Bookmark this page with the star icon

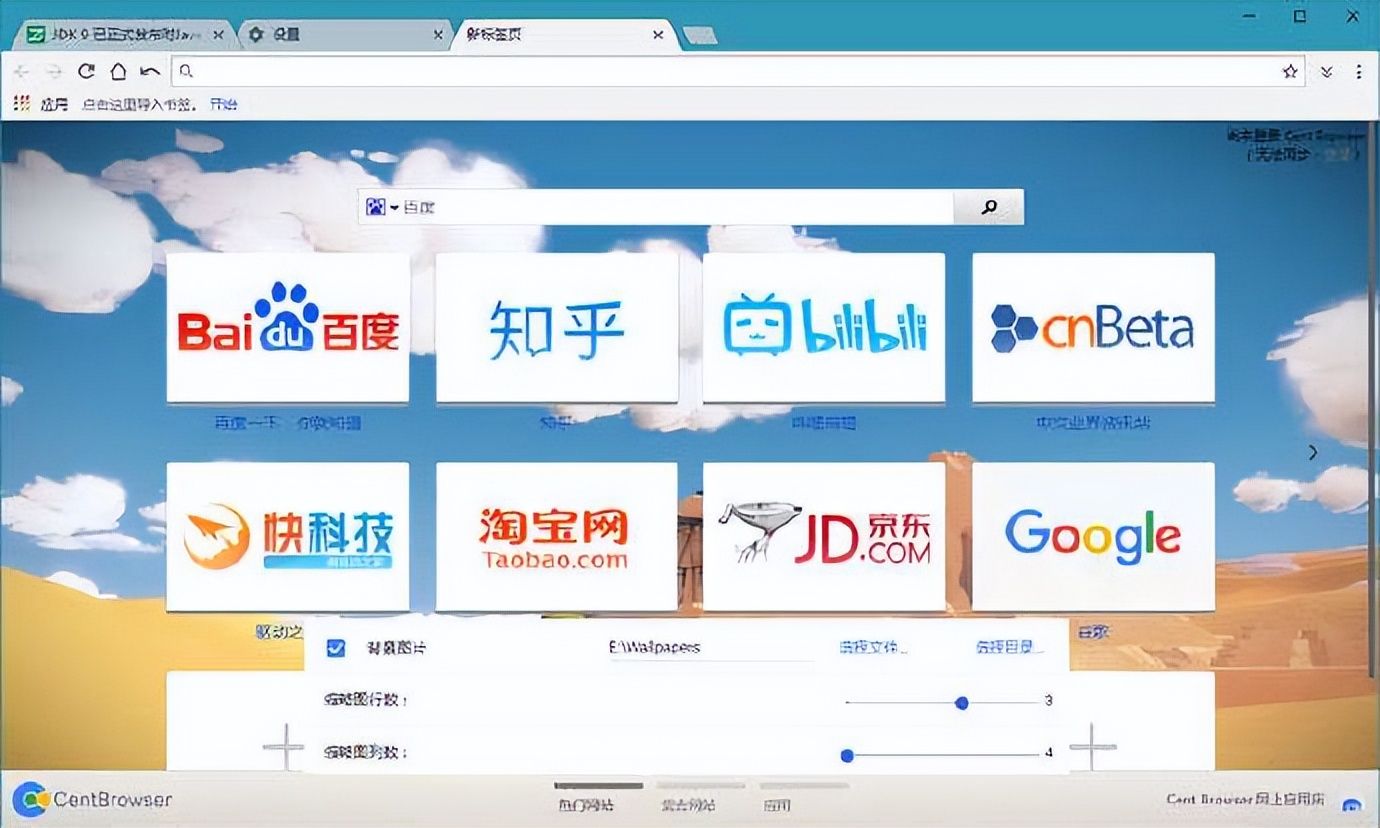pyautogui.click(x=1290, y=72)
